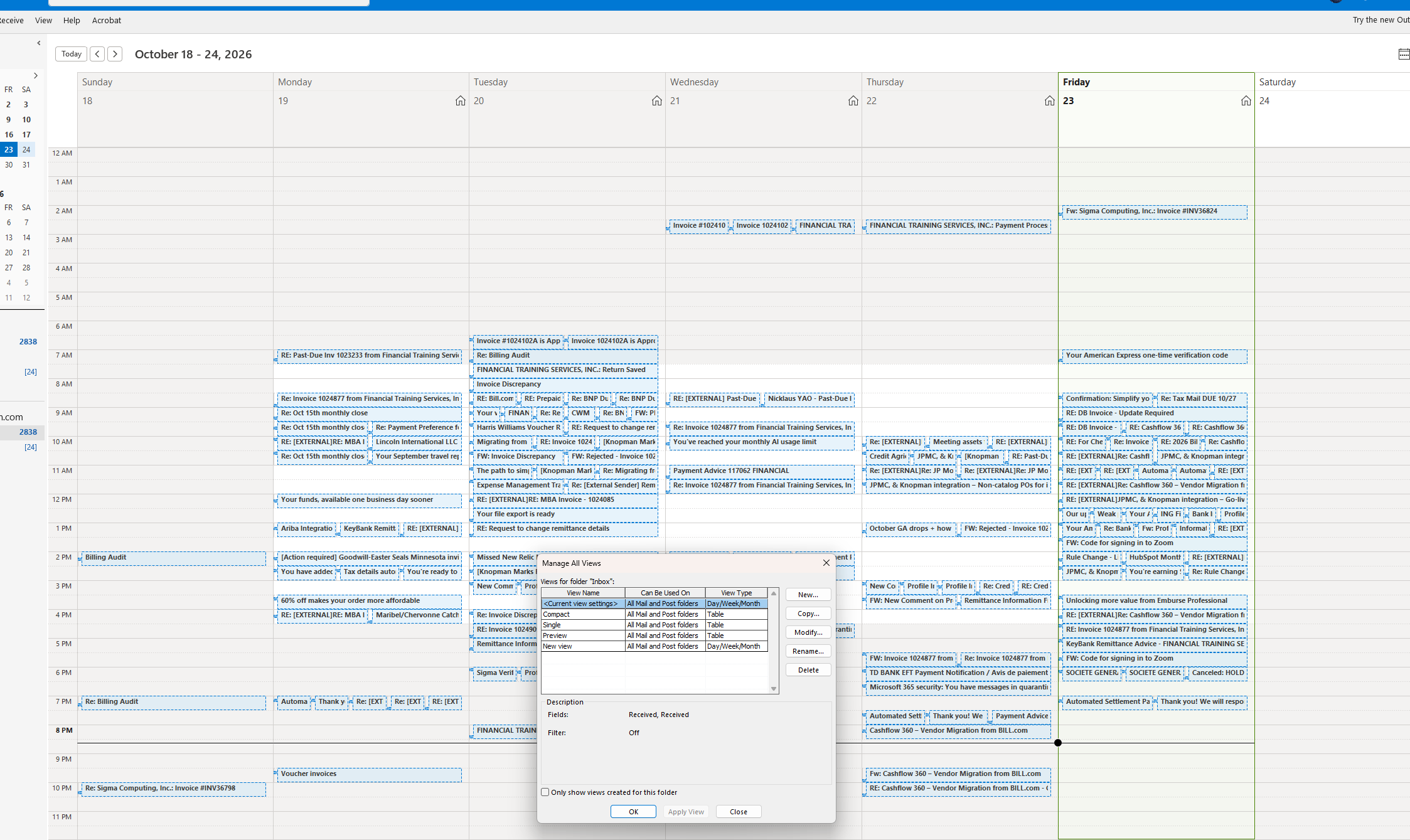Screen dimensions: 1410x840
Task: Go to previous week with back arrow
Action: click(x=97, y=54)
